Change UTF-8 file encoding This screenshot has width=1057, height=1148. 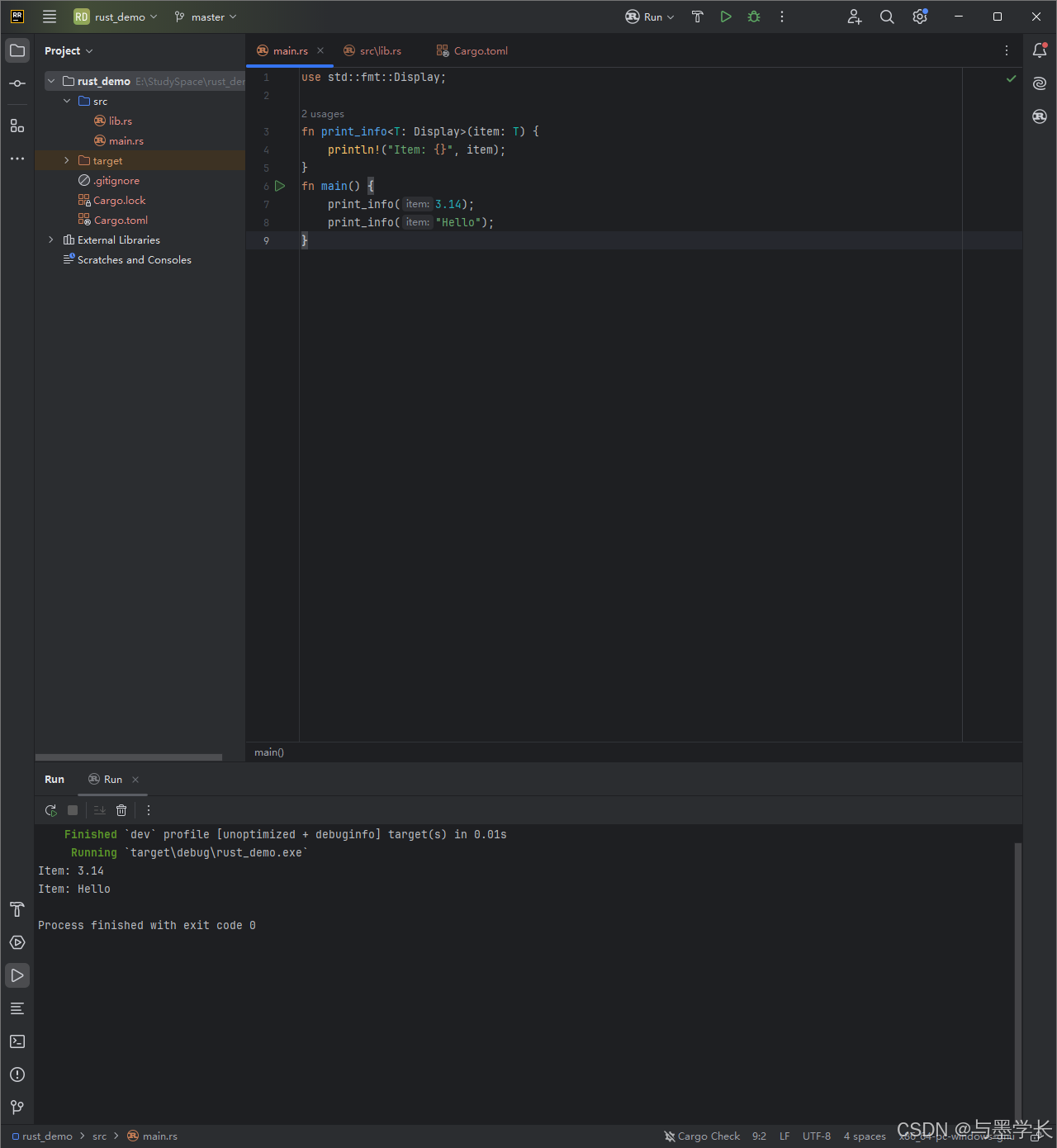(817, 1136)
